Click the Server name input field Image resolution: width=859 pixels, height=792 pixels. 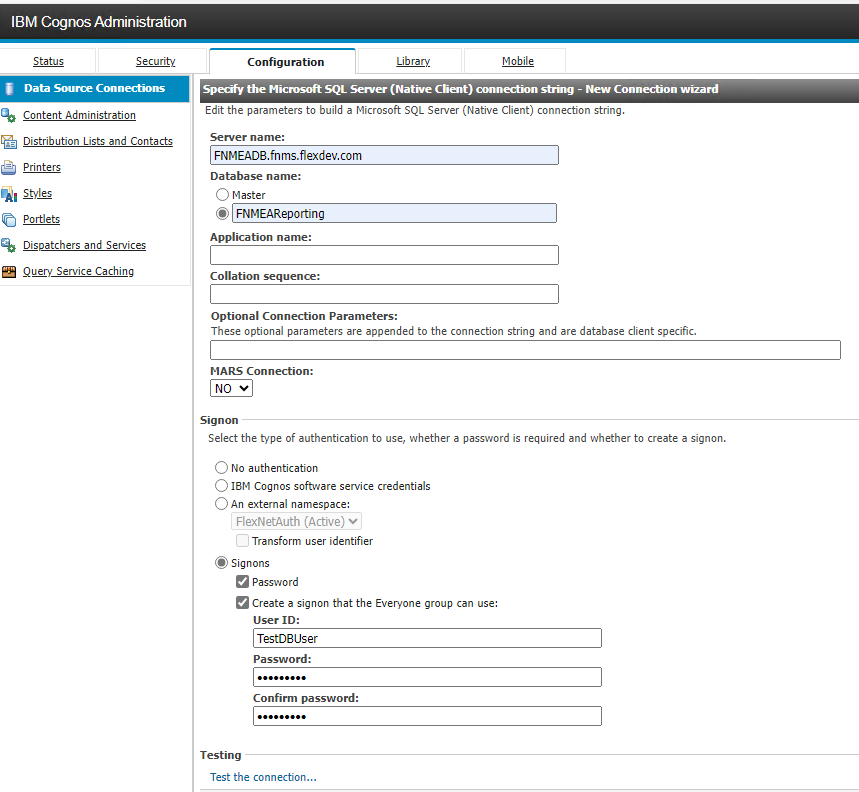pos(384,155)
